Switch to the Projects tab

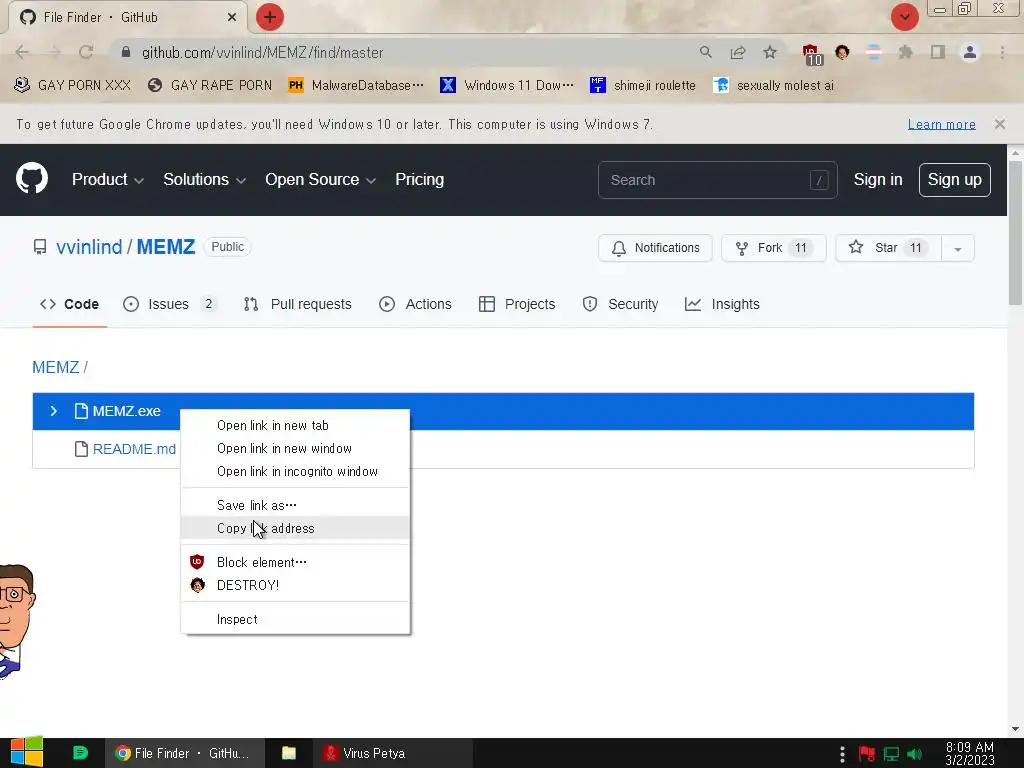(517, 304)
